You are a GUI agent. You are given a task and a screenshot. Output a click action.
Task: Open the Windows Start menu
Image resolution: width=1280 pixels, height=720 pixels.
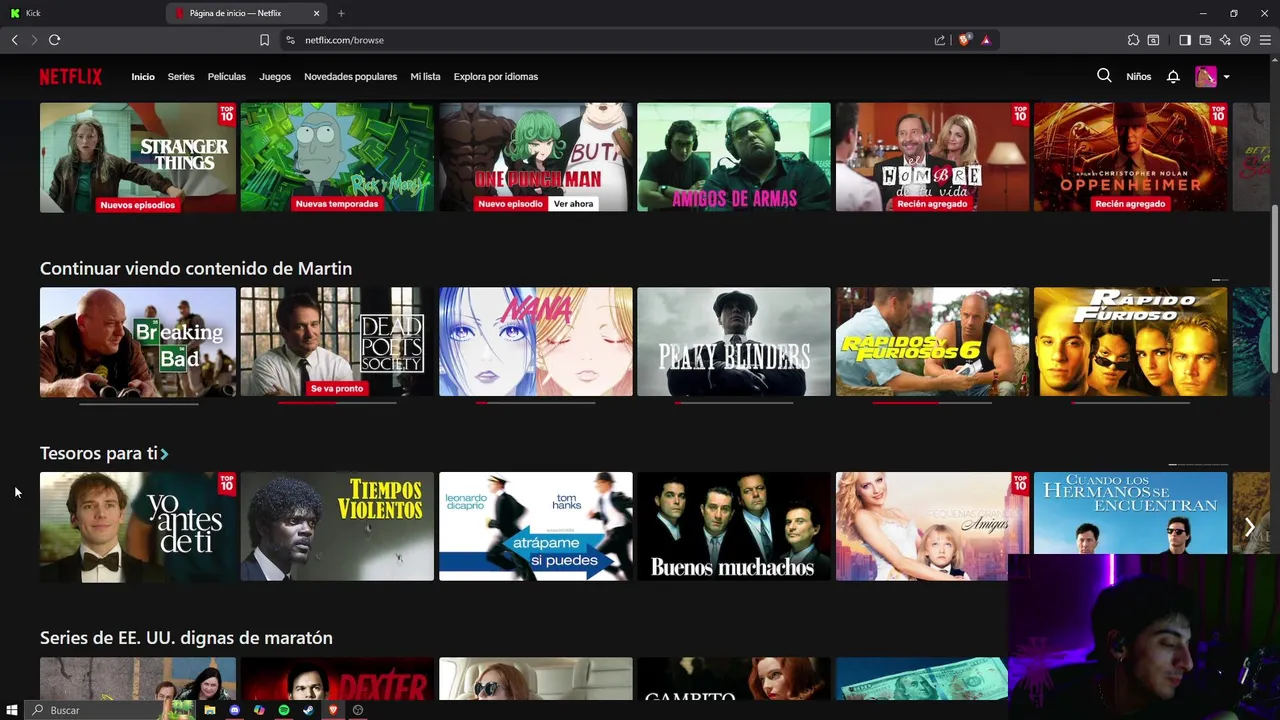tap(12, 710)
